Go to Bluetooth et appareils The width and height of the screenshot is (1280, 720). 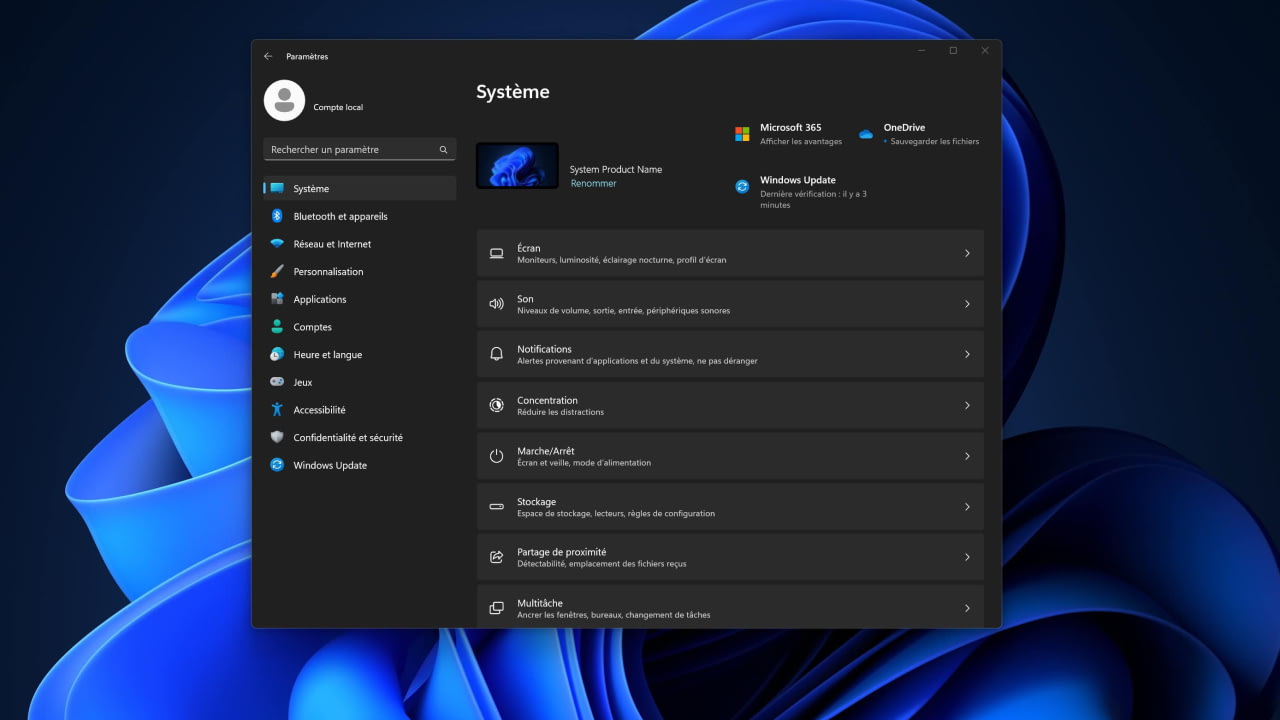click(x=360, y=216)
